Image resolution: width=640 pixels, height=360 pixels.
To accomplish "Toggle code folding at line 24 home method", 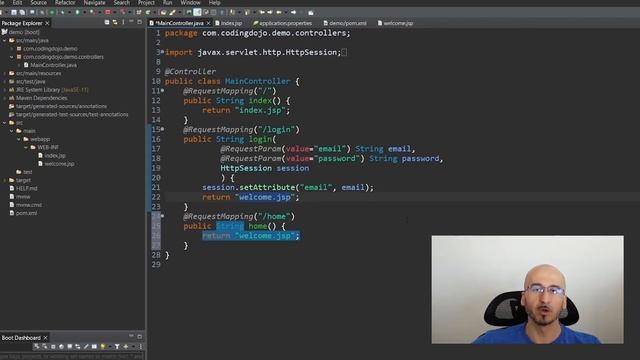I will 162,216.
